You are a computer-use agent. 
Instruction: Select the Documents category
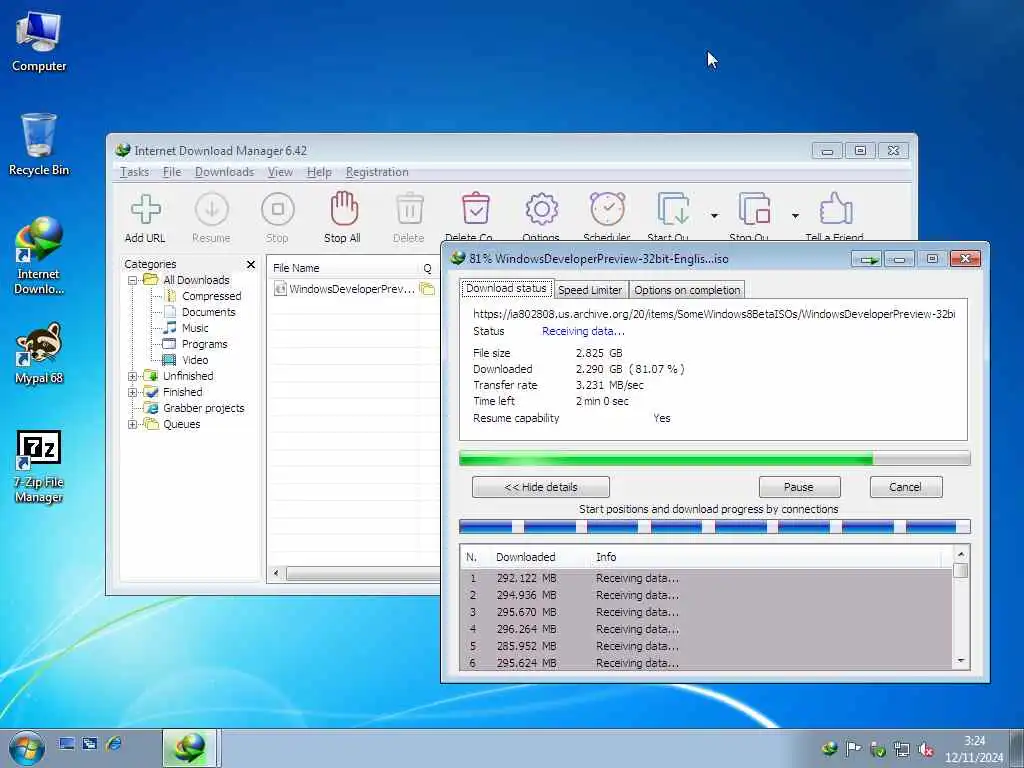pyautogui.click(x=208, y=312)
